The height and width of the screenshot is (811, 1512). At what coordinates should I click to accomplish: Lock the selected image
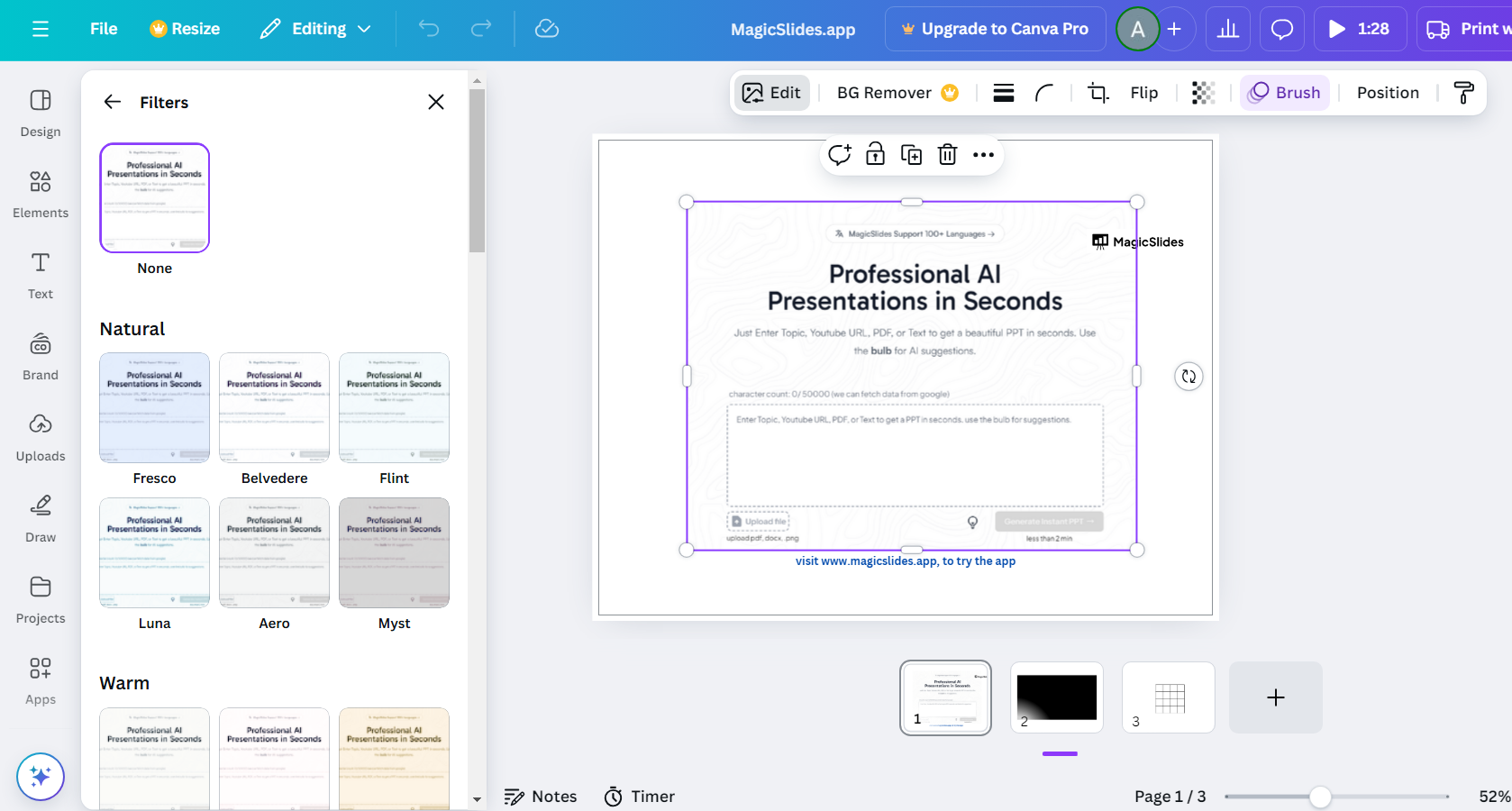tap(876, 155)
